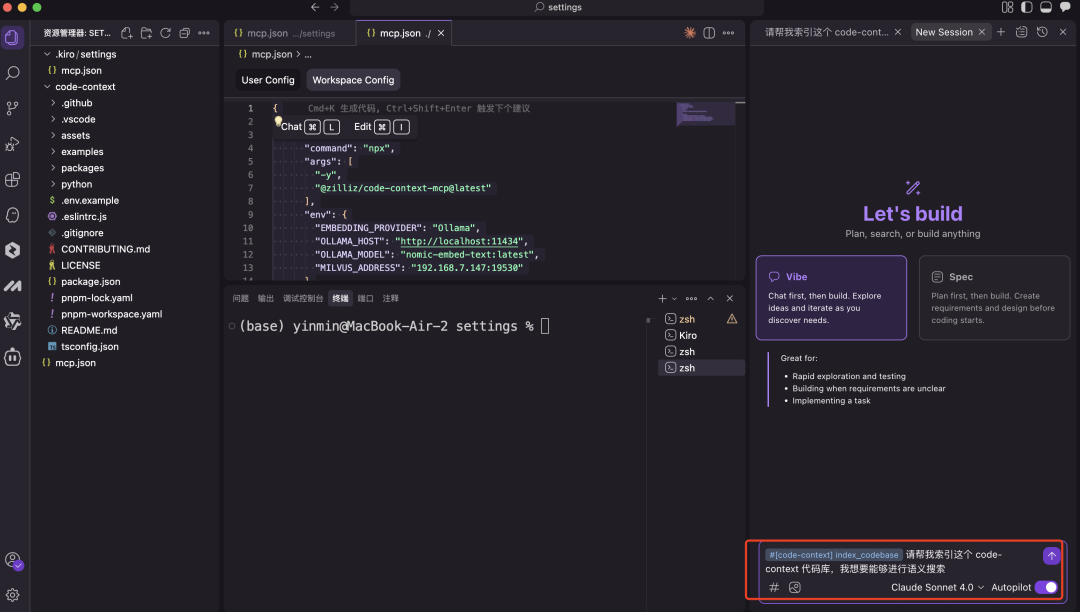Send the chat message with arrow button
The height and width of the screenshot is (612, 1080).
(1051, 556)
